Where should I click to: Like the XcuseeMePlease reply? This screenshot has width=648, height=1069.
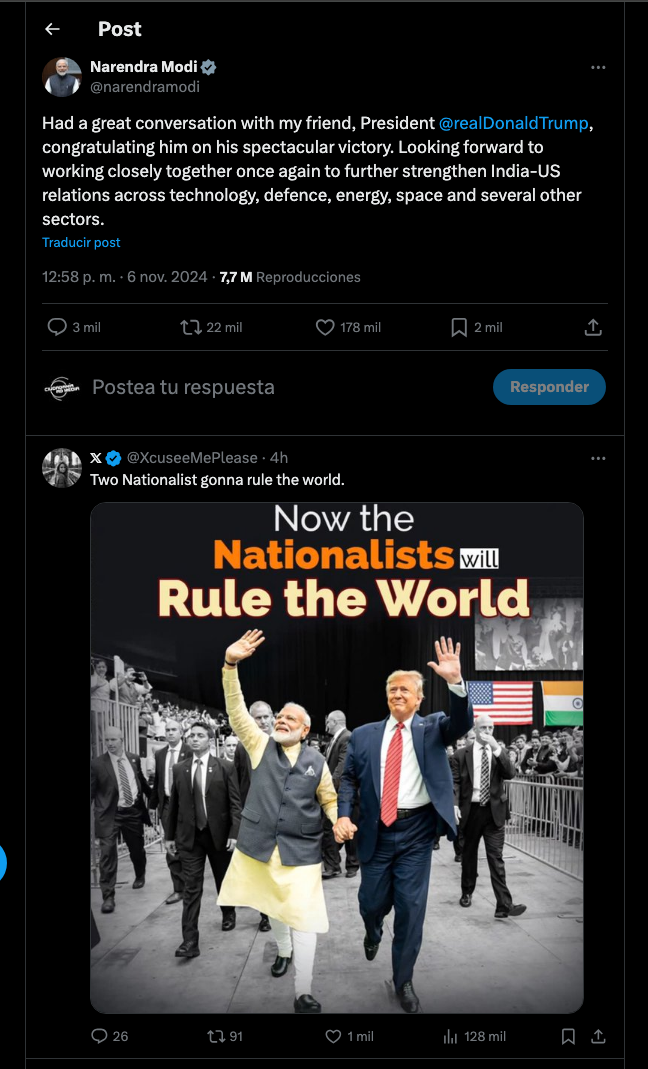[333, 1036]
